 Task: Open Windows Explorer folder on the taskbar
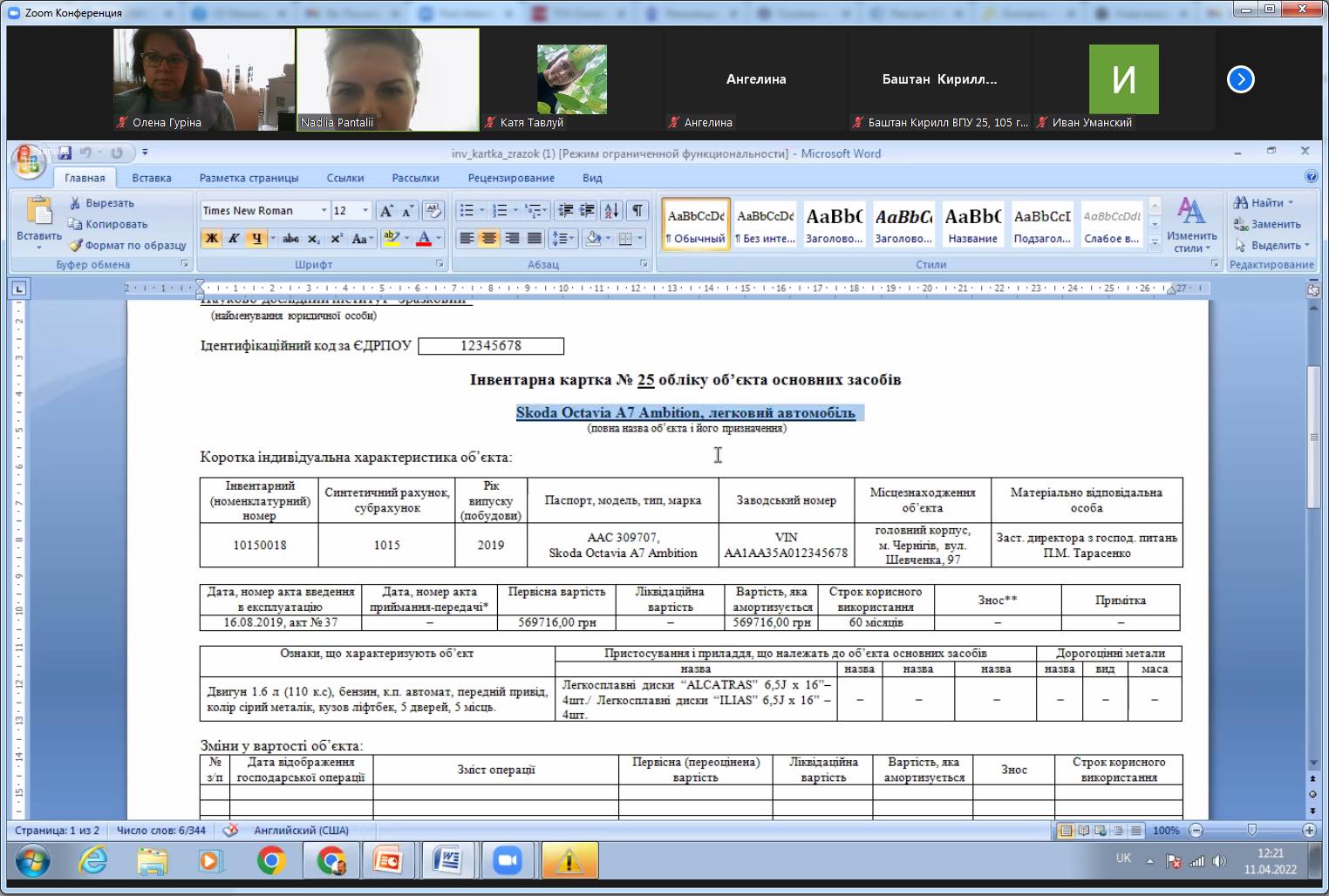152,861
